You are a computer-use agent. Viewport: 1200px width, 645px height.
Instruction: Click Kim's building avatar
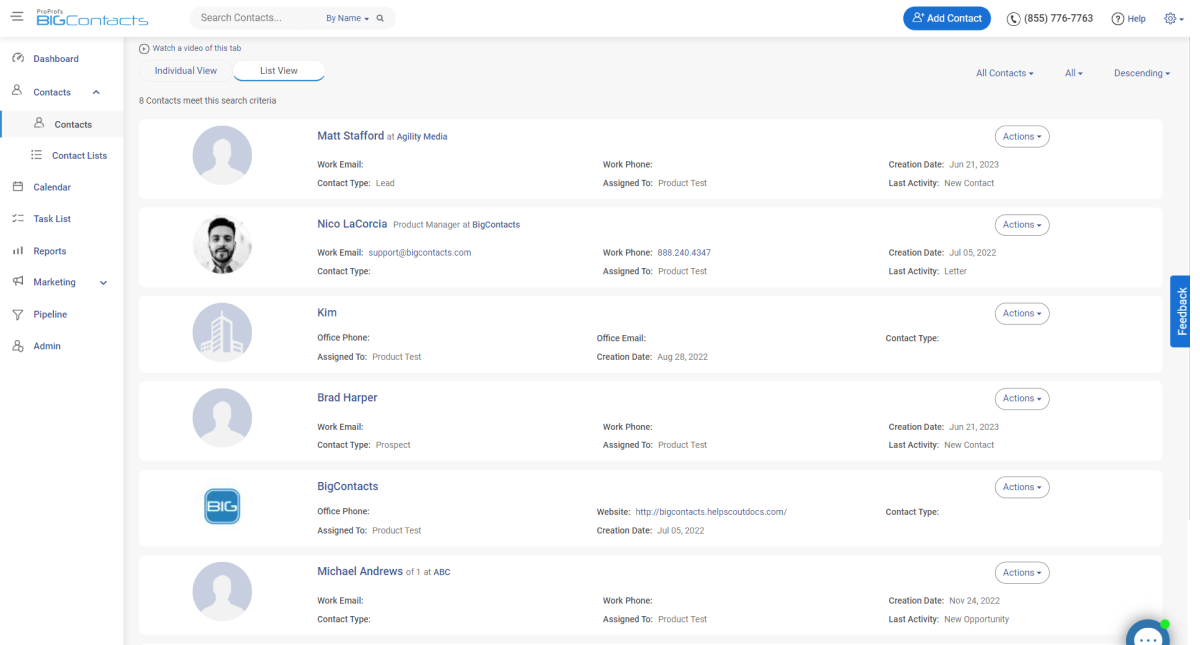pos(222,332)
